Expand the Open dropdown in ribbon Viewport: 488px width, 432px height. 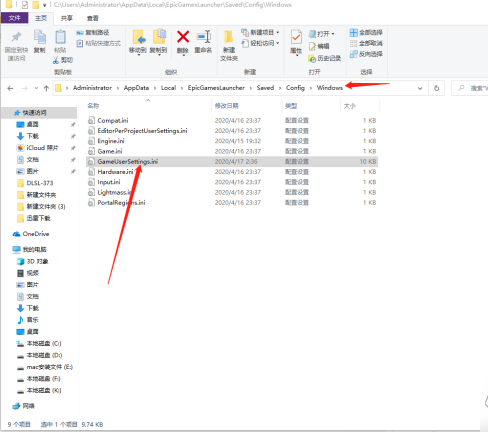click(x=321, y=34)
